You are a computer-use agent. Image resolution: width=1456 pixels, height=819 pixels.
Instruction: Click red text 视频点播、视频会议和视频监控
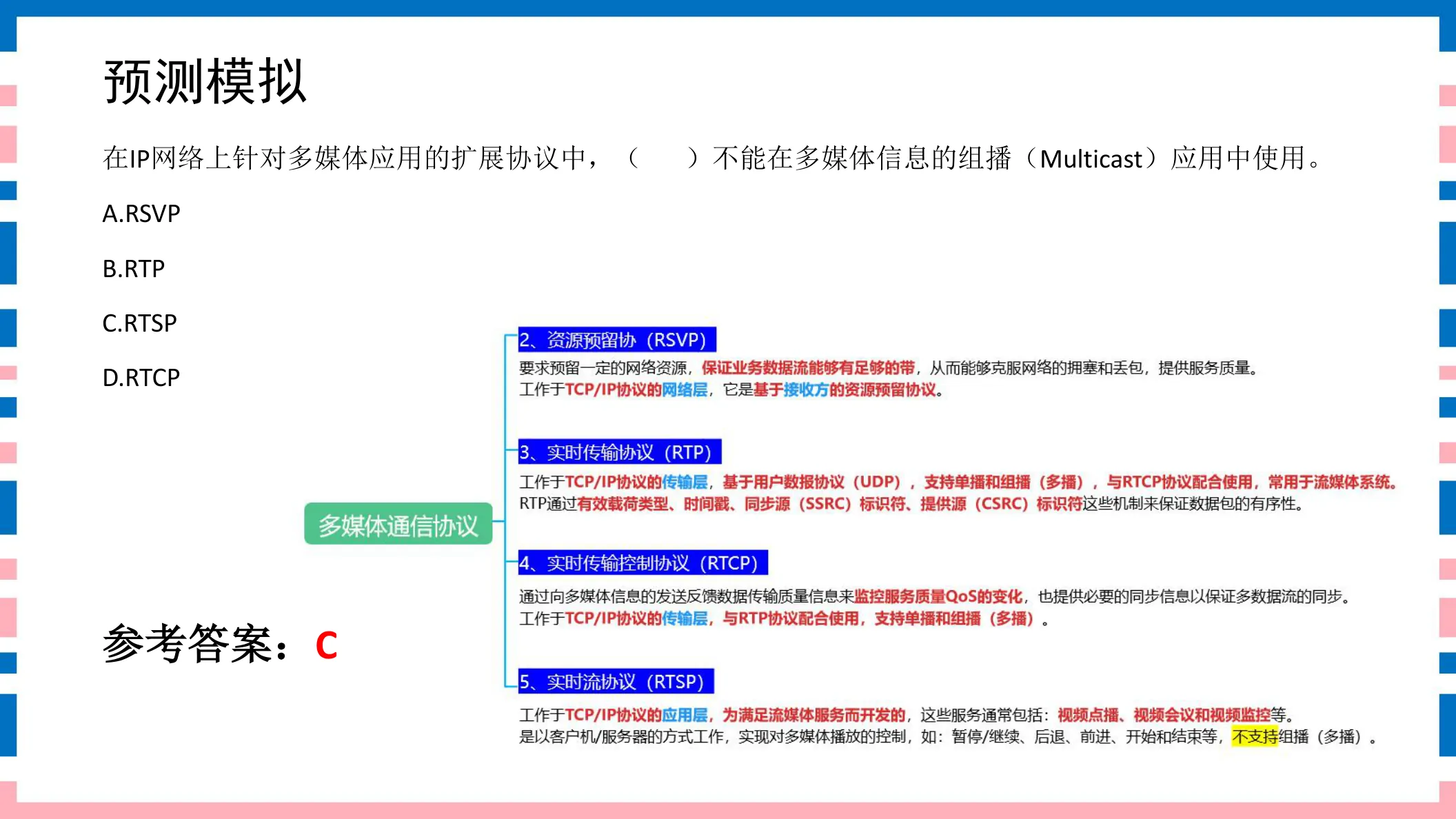1164,715
